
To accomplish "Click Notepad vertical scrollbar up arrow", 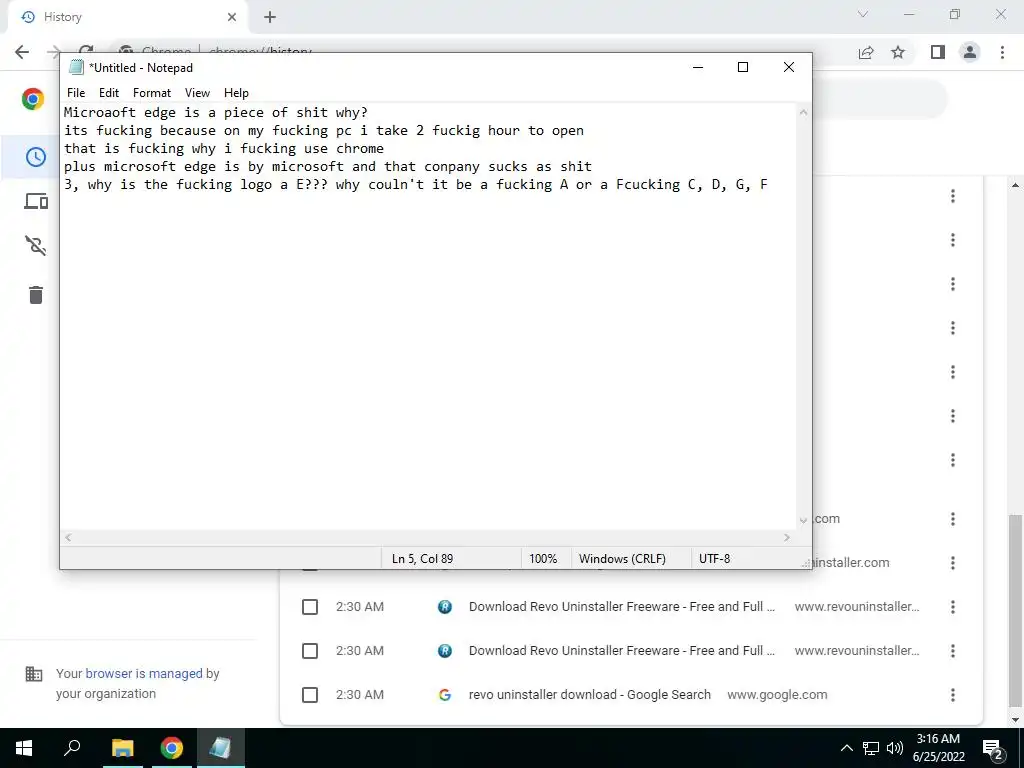I will [x=803, y=112].
